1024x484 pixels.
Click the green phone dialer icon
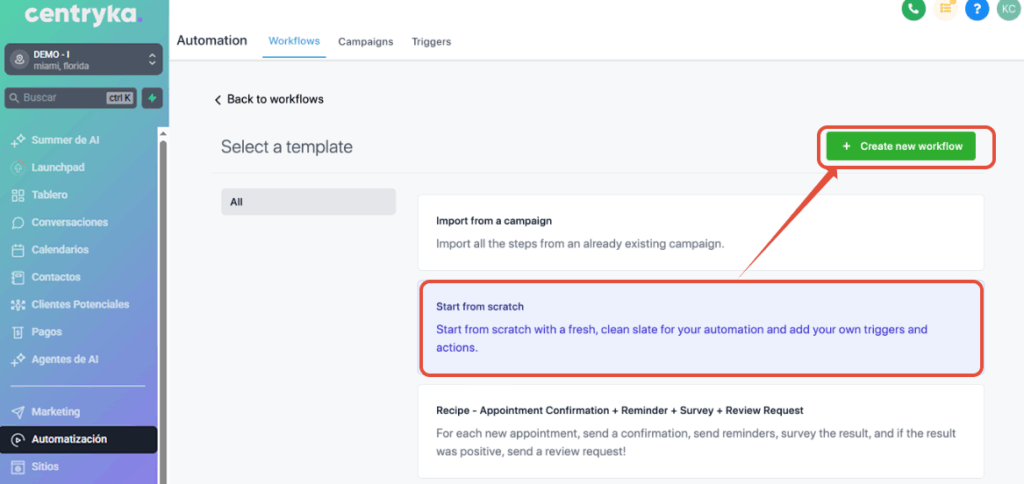tap(912, 9)
